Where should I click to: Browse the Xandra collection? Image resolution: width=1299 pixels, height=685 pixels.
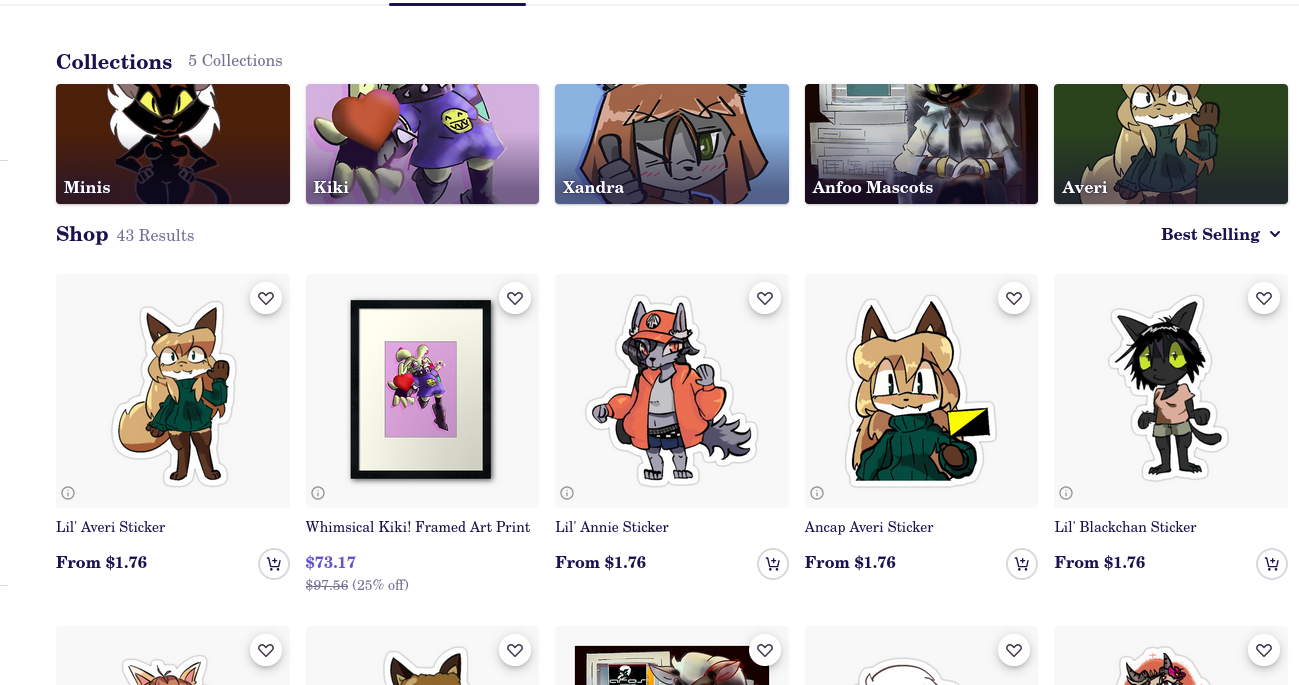pyautogui.click(x=672, y=144)
